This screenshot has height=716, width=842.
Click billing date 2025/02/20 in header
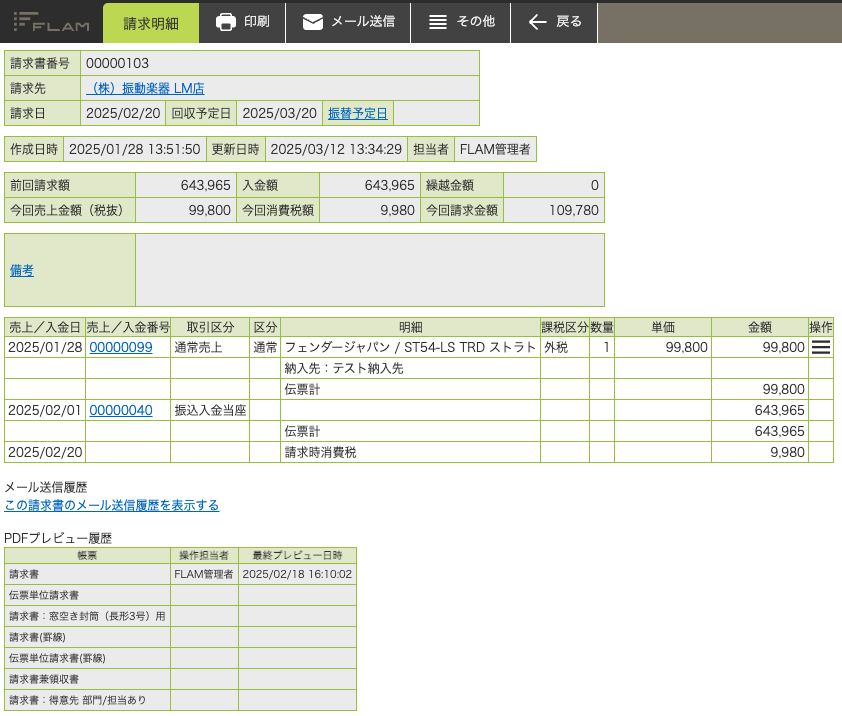(x=123, y=113)
